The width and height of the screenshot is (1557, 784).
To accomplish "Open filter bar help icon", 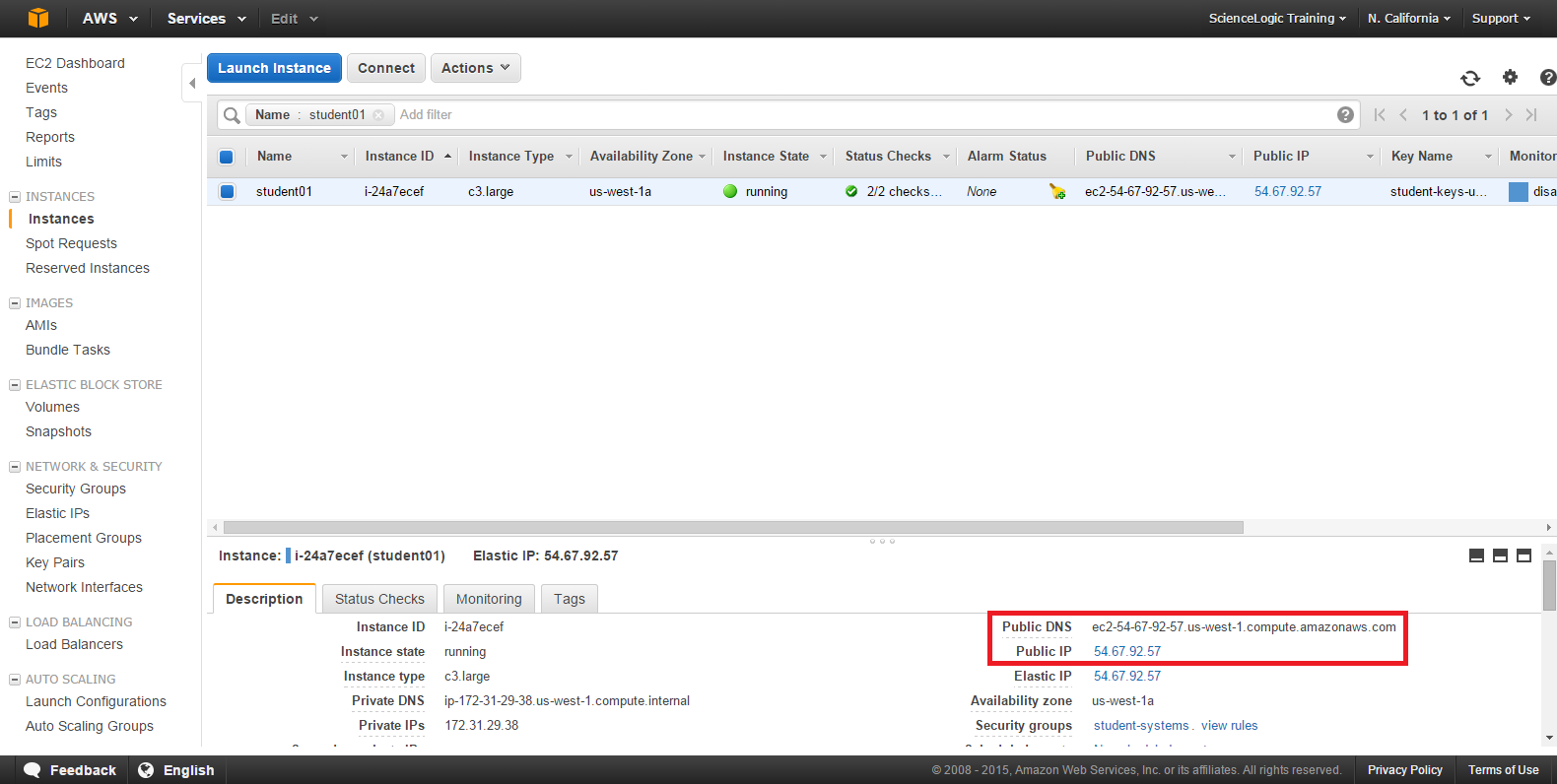I will [1345, 115].
